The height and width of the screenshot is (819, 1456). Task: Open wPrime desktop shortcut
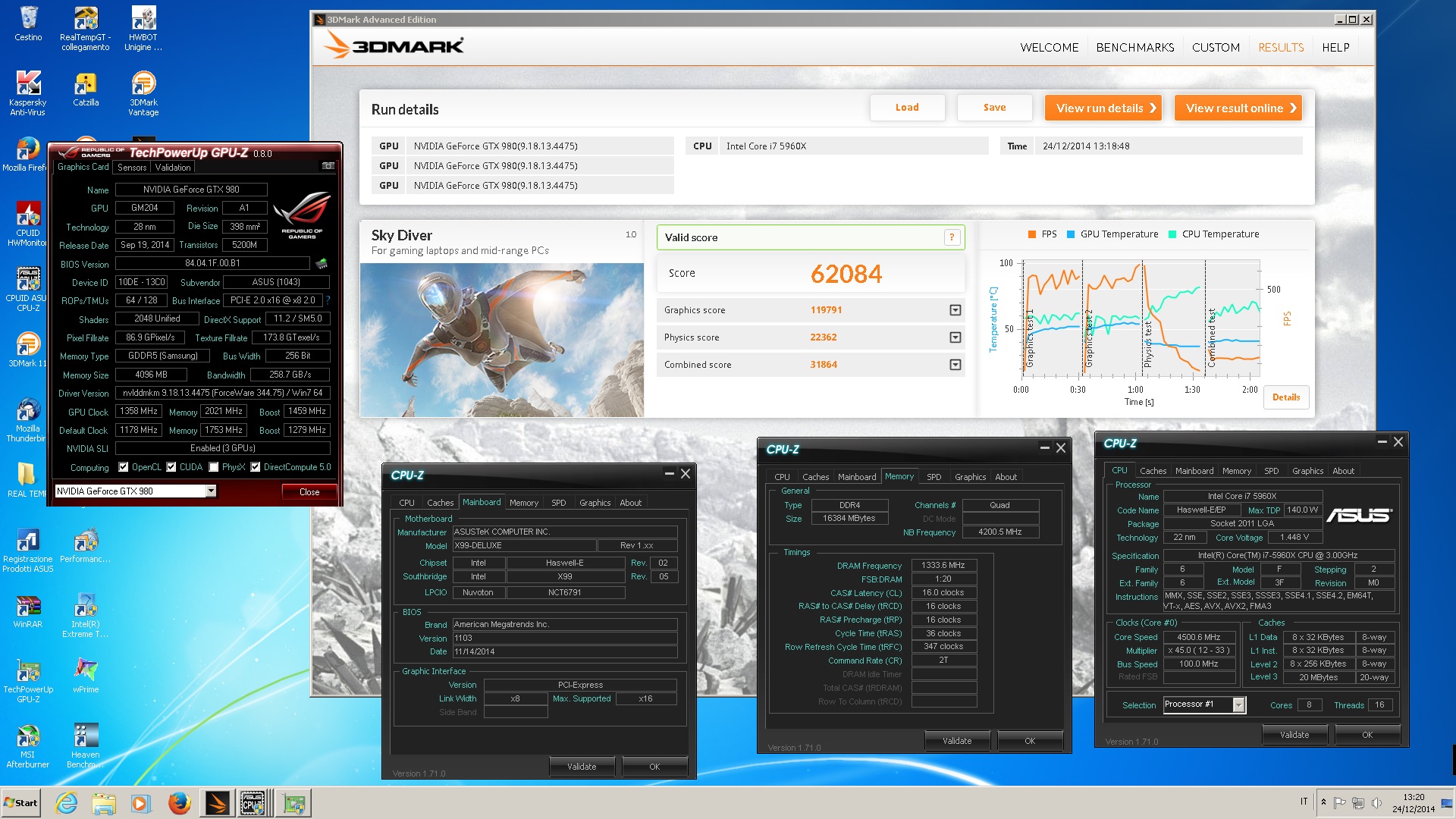pyautogui.click(x=86, y=676)
